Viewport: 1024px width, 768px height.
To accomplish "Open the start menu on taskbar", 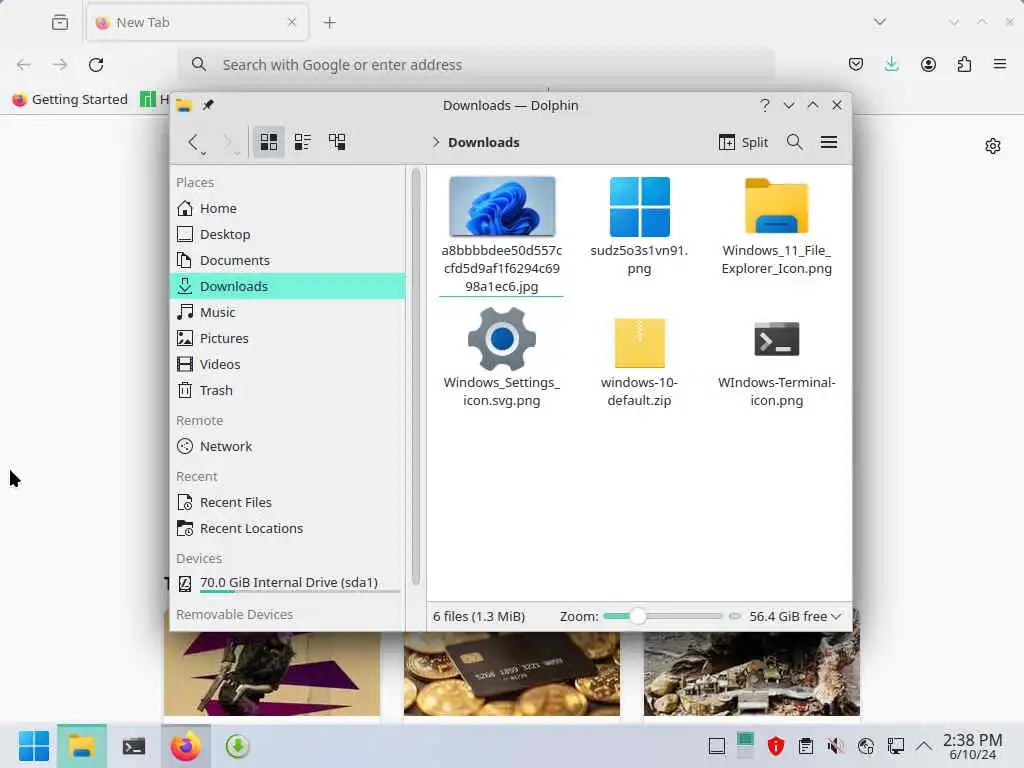I will (34, 746).
